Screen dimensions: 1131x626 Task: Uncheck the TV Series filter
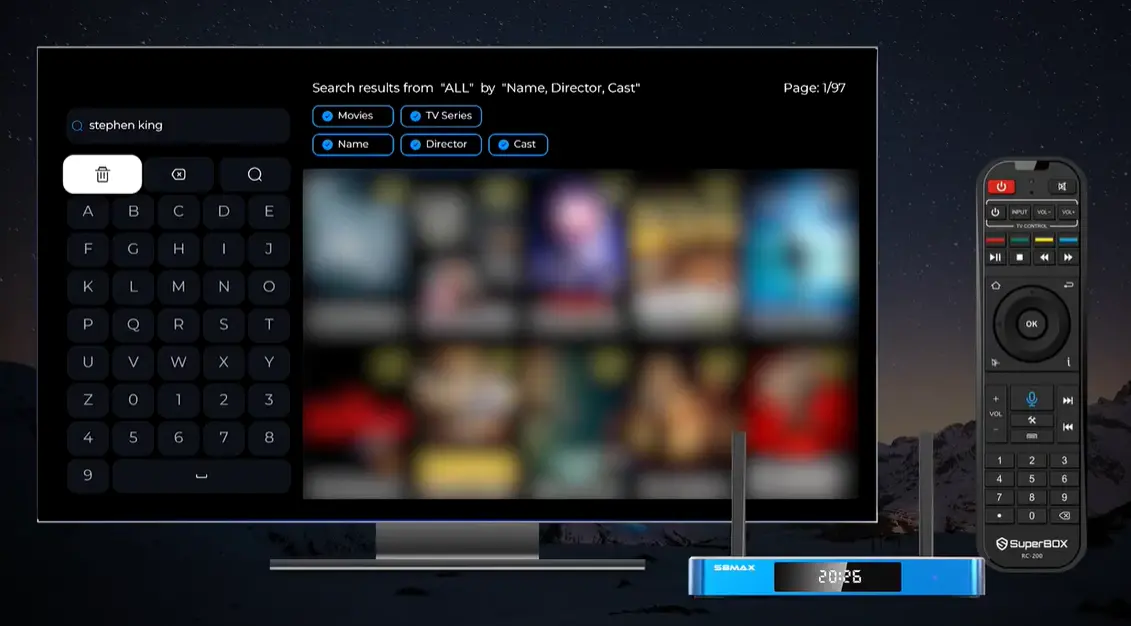(441, 116)
